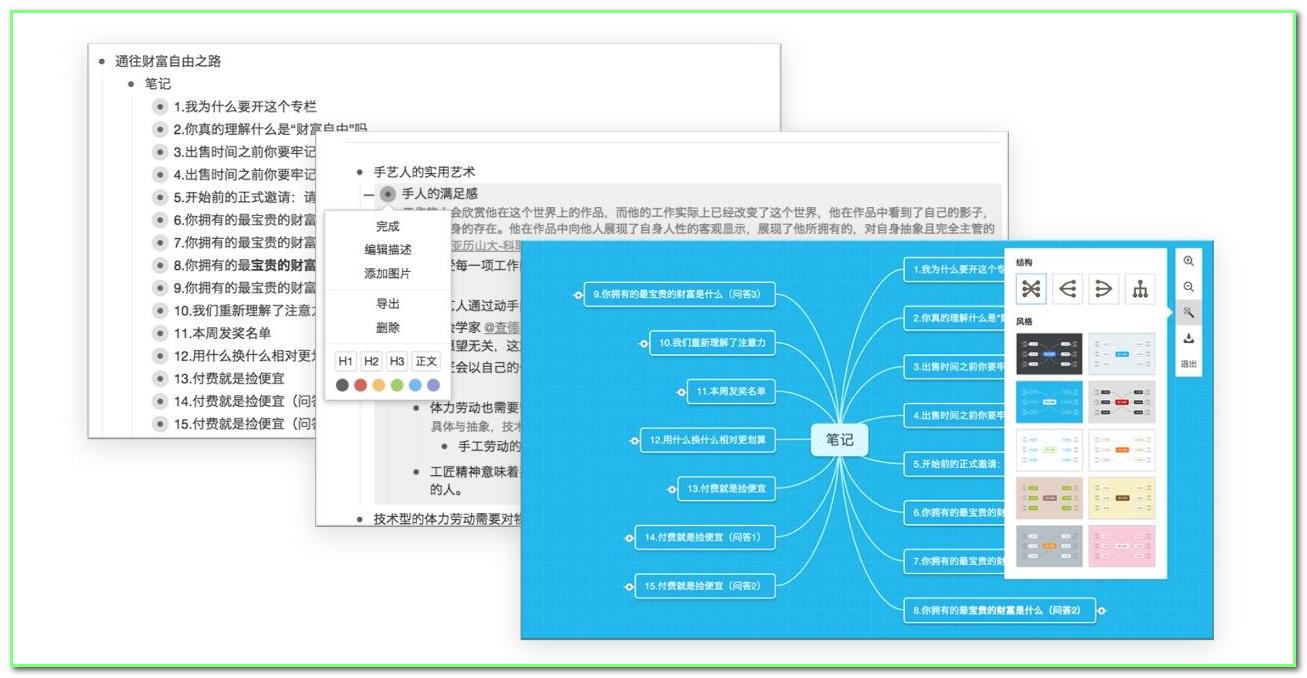Click the 完成 option to finish editing
The width and height of the screenshot is (1307, 678).
click(388, 226)
